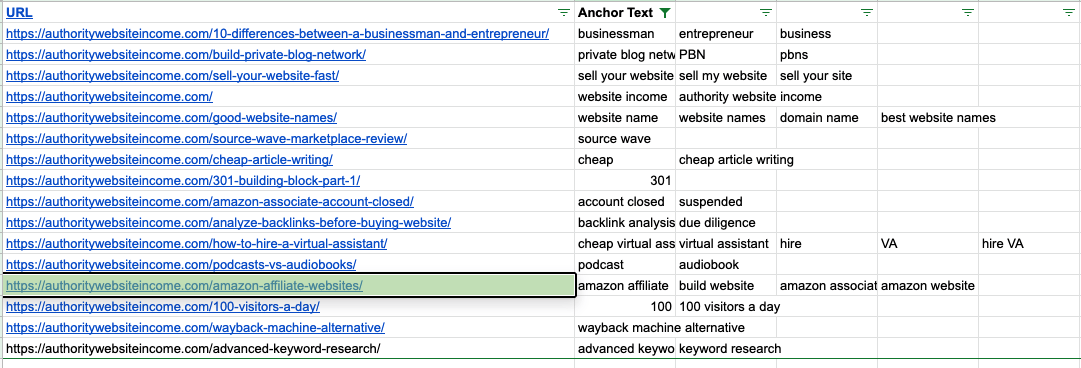Open the cheap-article-writing URL

coord(169,160)
